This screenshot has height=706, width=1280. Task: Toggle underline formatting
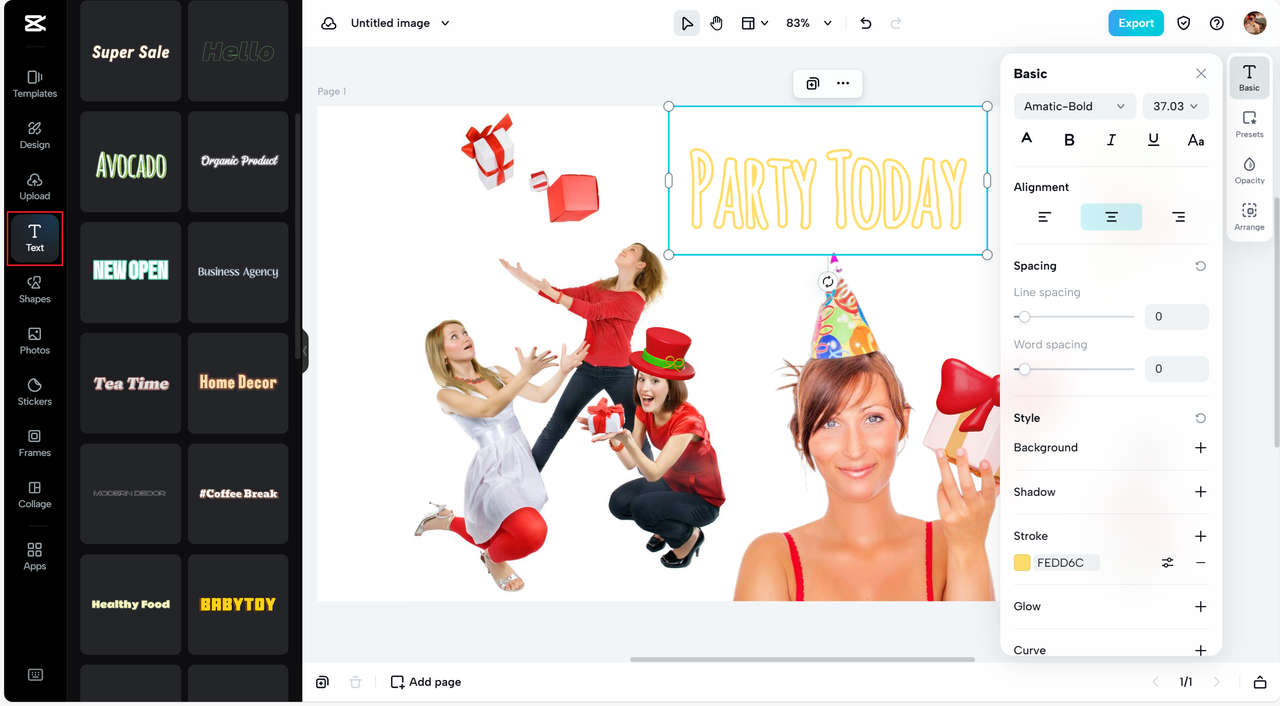click(x=1153, y=140)
